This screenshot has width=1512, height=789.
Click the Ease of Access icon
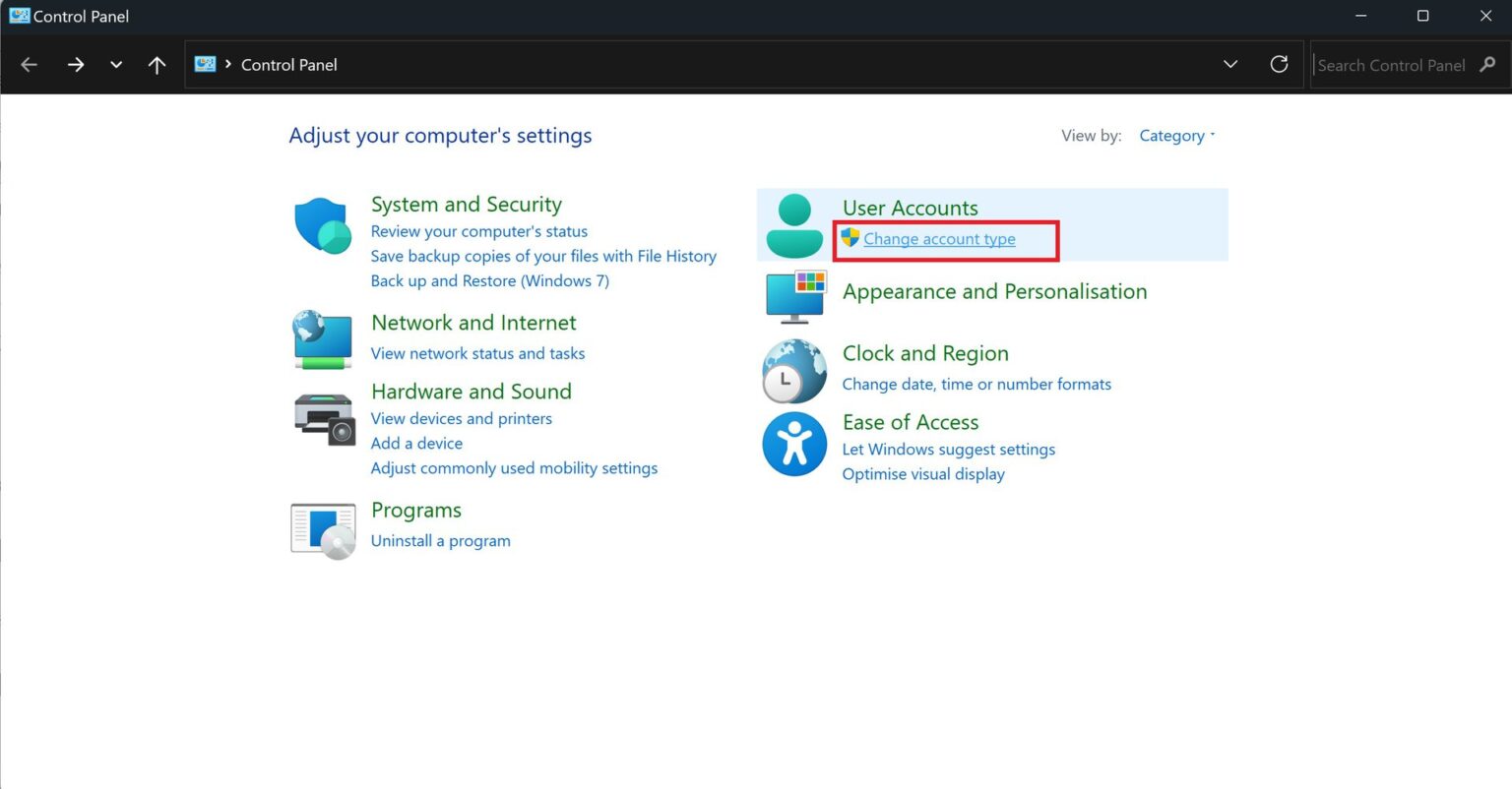tap(793, 445)
